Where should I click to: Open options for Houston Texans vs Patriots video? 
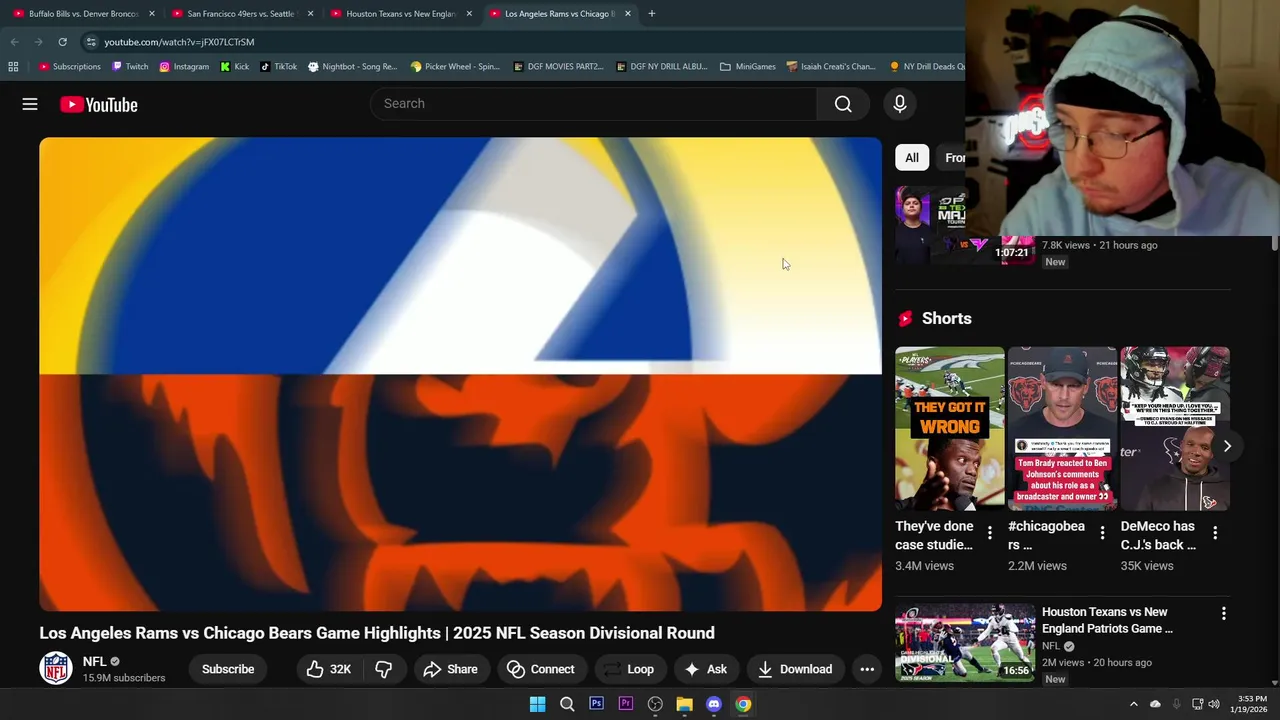tap(1223, 613)
